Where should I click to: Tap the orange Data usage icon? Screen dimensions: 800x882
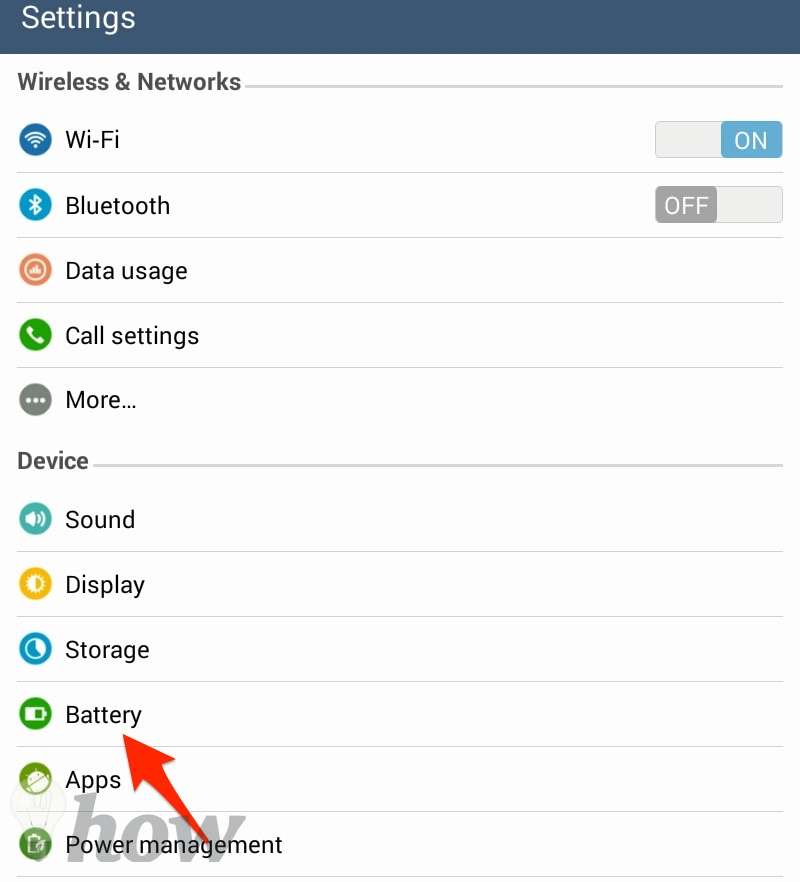[35, 270]
